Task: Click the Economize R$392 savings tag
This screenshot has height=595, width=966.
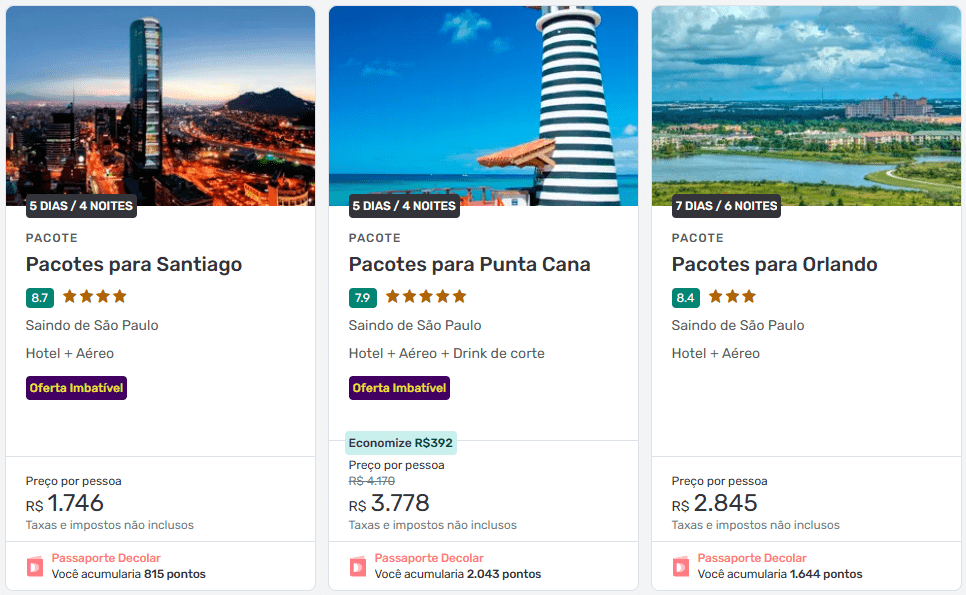Action: (401, 443)
